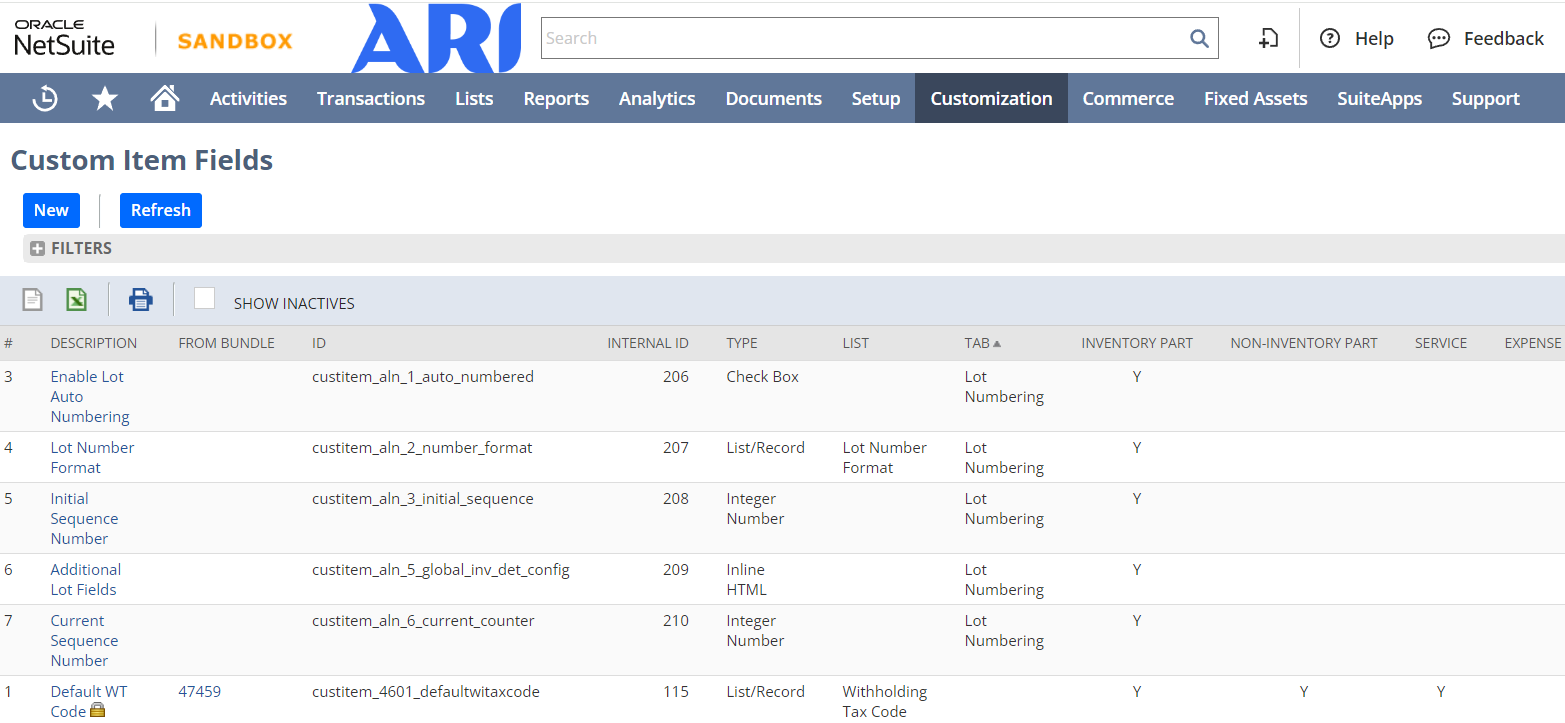Select the Inline HTML type cell
The height and width of the screenshot is (723, 1565).
(746, 579)
